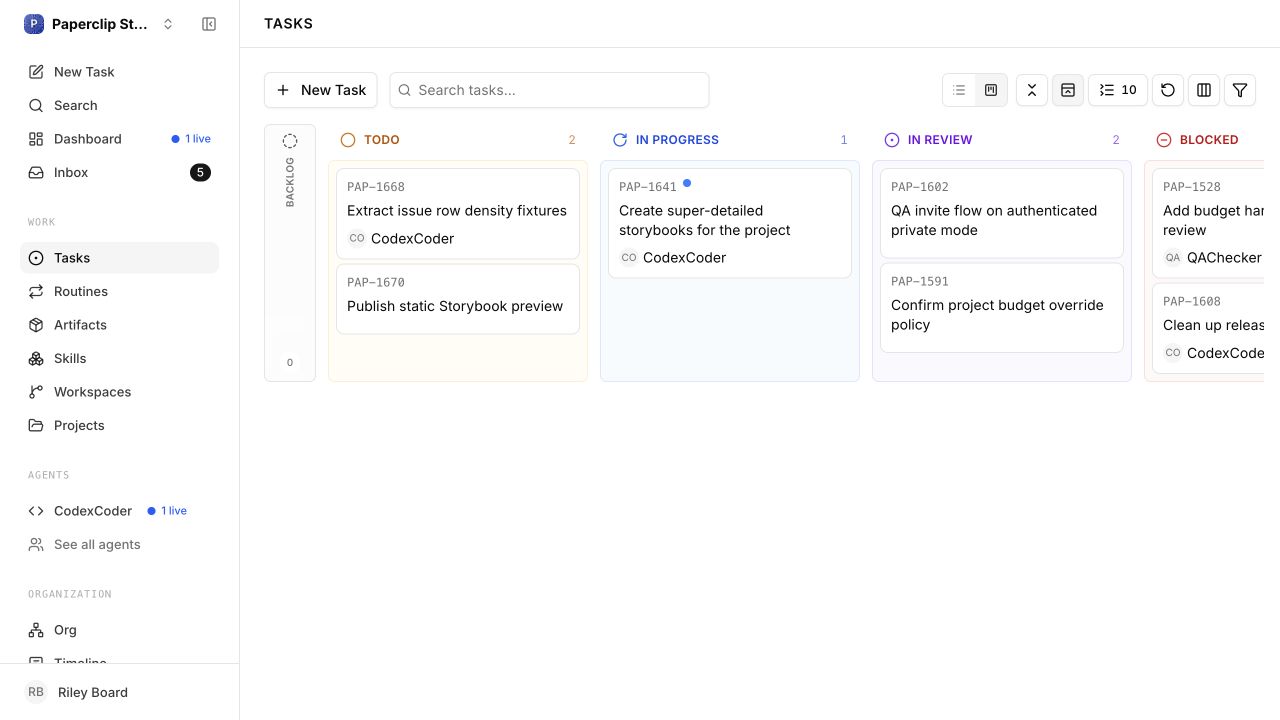Expand the collapsed Backlog column
The image size is (1280, 720).
click(290, 253)
